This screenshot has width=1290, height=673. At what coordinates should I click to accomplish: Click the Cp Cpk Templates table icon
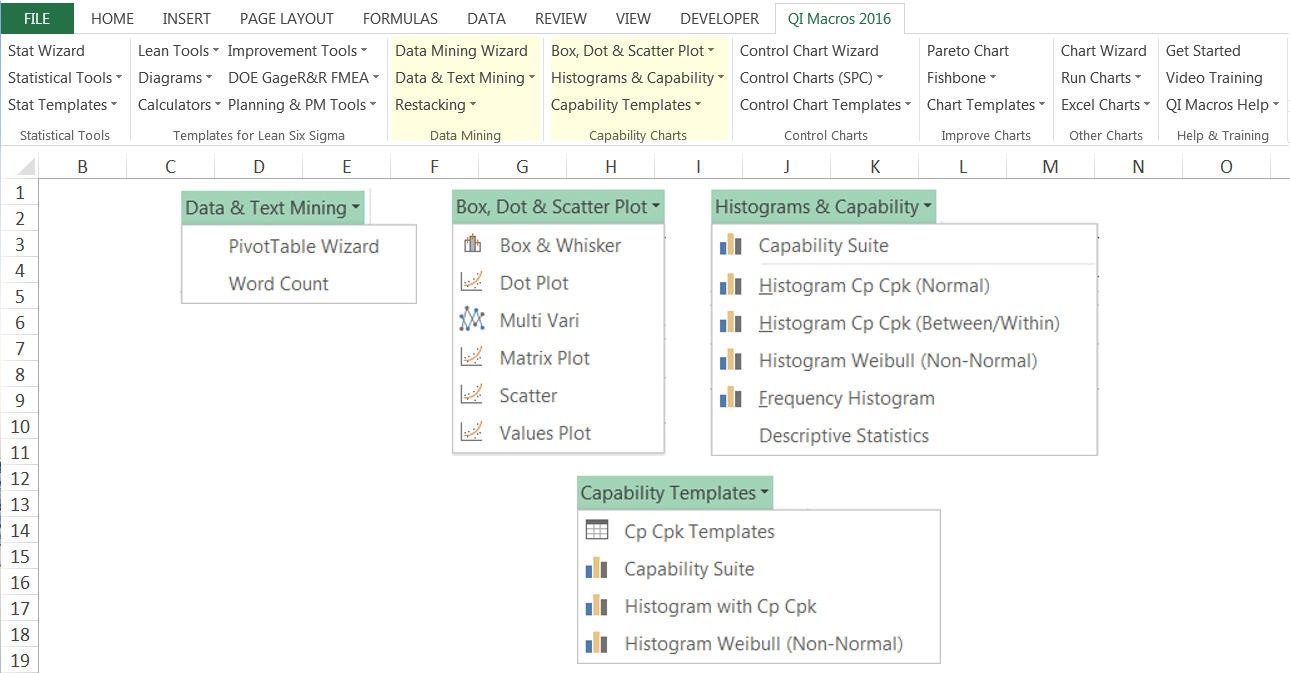[597, 531]
